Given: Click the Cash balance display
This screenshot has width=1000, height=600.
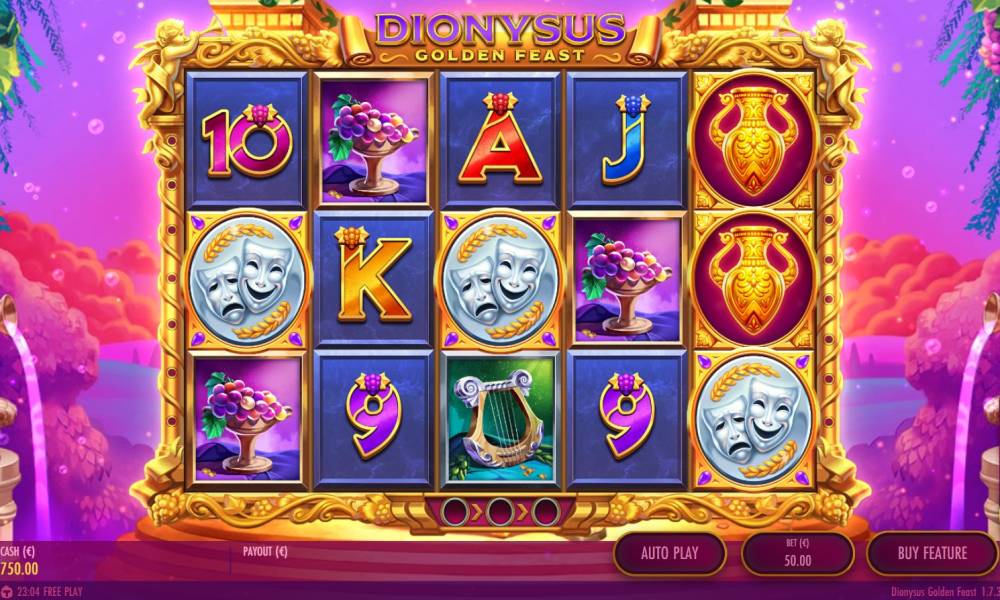Looking at the screenshot, I should tap(19, 561).
